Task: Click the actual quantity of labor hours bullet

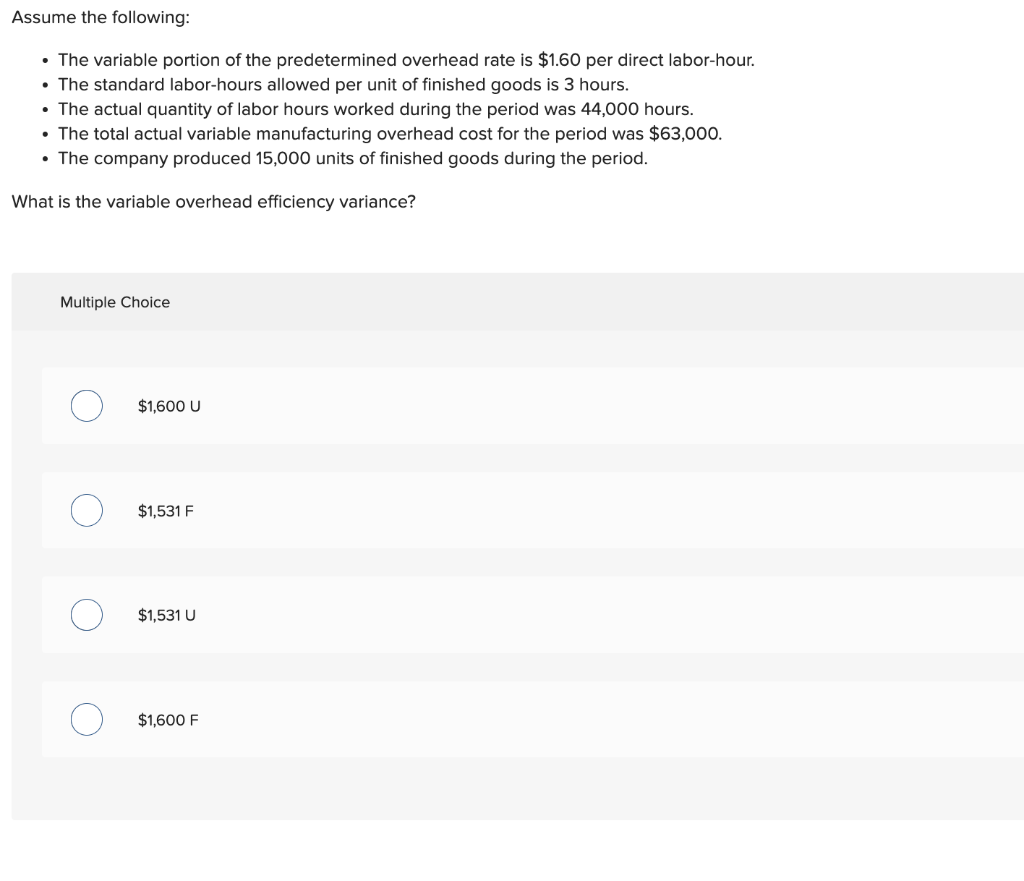Action: coord(376,109)
